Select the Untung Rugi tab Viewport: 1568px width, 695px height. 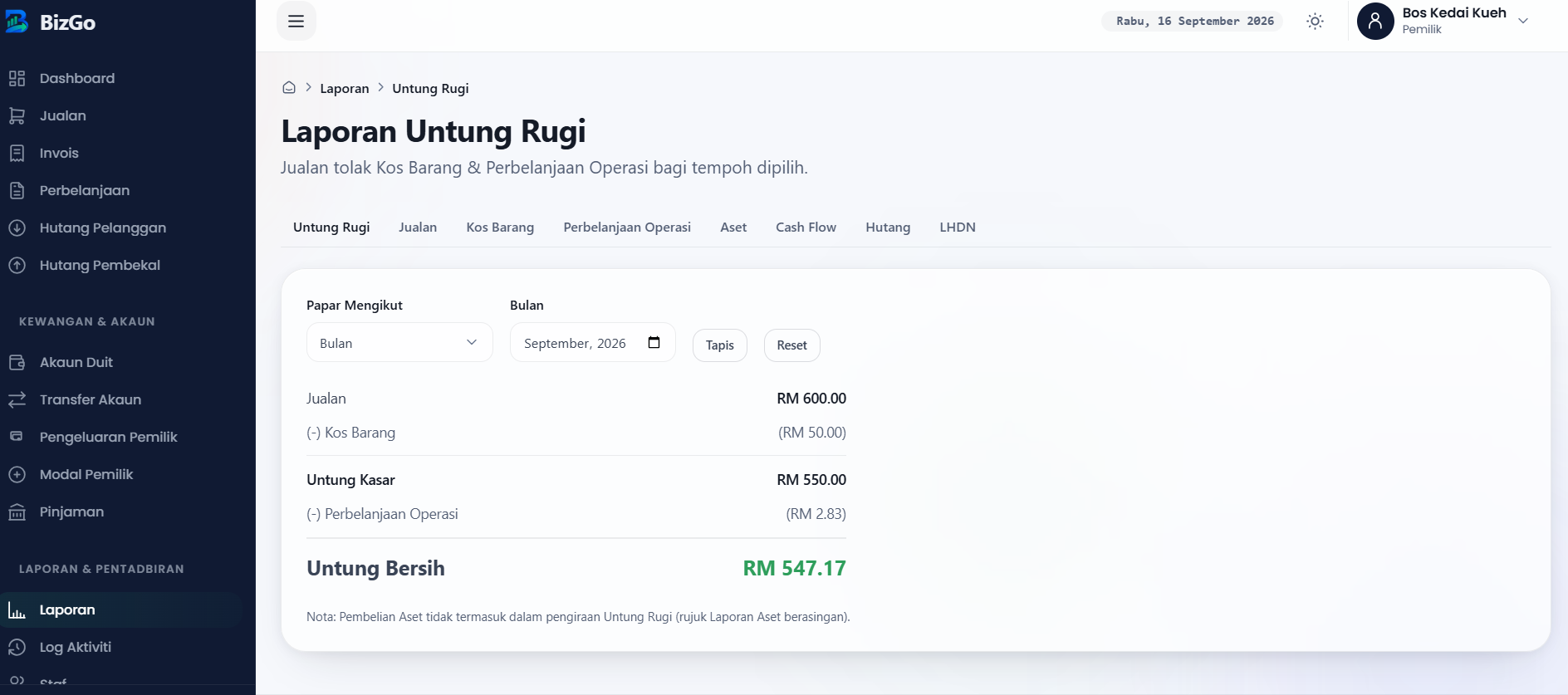331,228
